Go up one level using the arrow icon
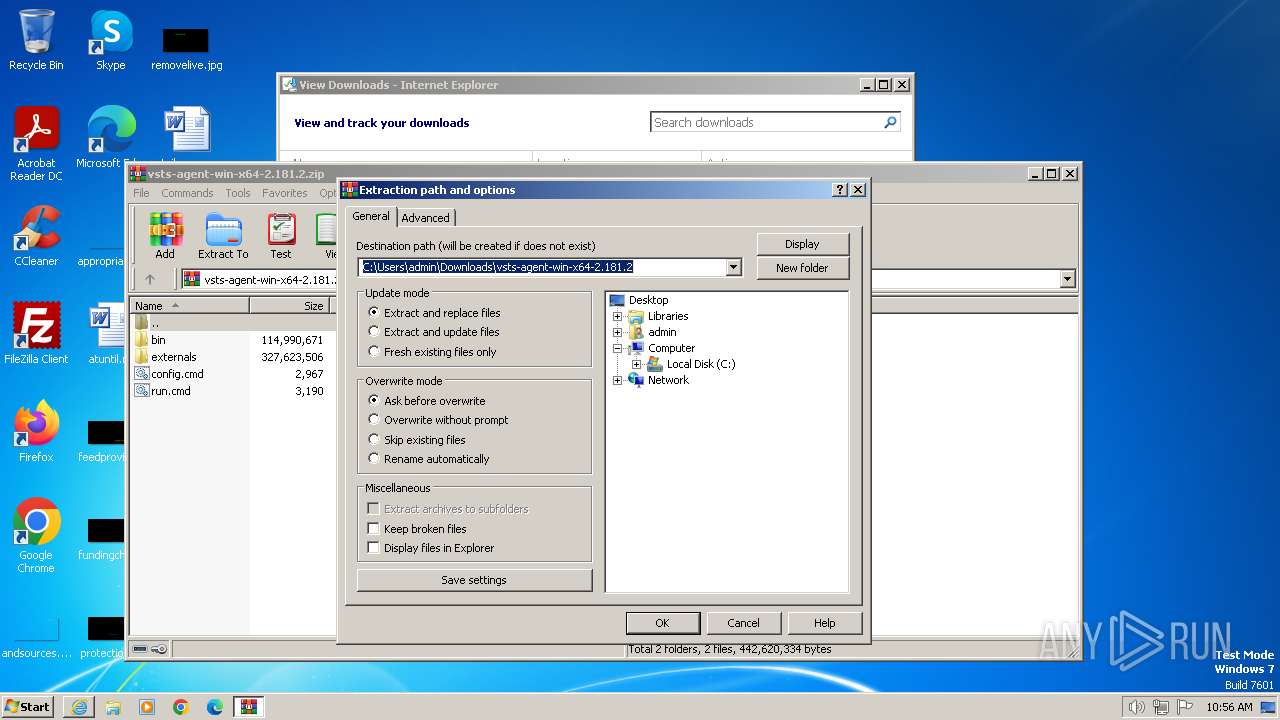The height and width of the screenshot is (720, 1280). (x=150, y=280)
